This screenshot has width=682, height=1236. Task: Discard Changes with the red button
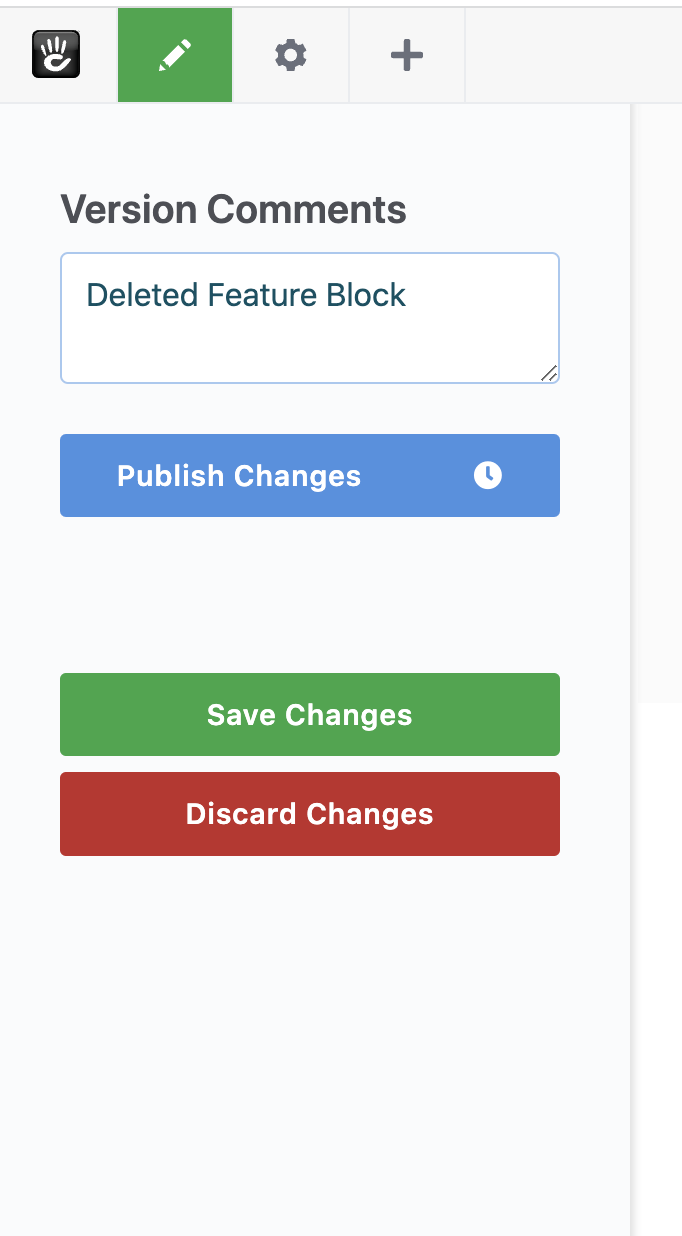[309, 813]
